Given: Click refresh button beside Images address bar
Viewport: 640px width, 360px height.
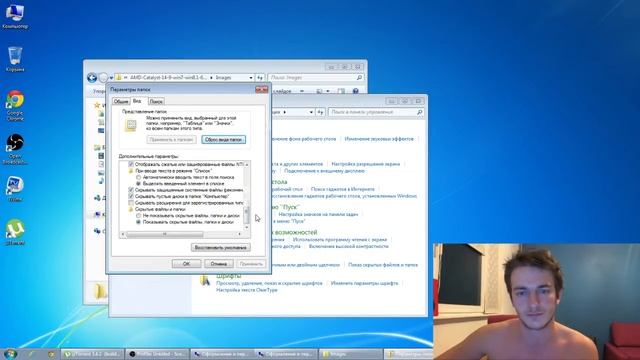Looking at the screenshot, I should (260, 78).
